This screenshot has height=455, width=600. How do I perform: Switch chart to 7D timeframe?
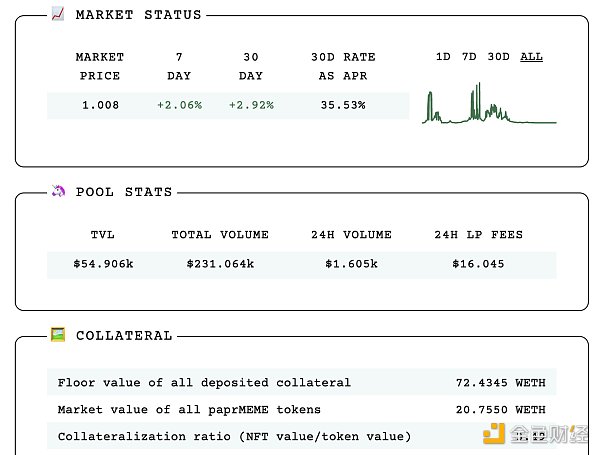click(x=469, y=57)
